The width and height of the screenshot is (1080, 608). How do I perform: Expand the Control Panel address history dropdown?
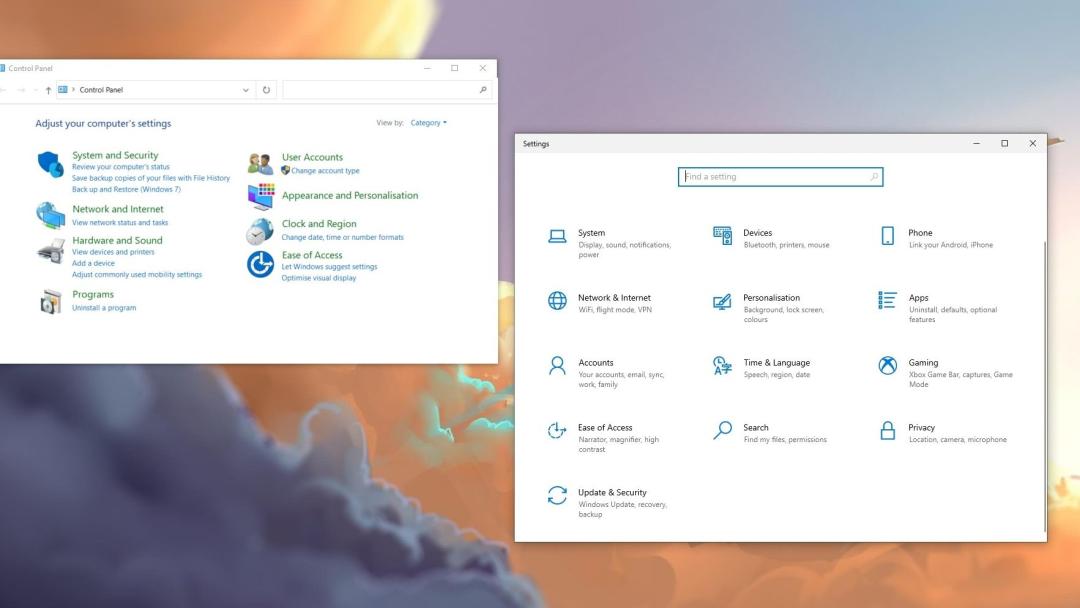(246, 90)
